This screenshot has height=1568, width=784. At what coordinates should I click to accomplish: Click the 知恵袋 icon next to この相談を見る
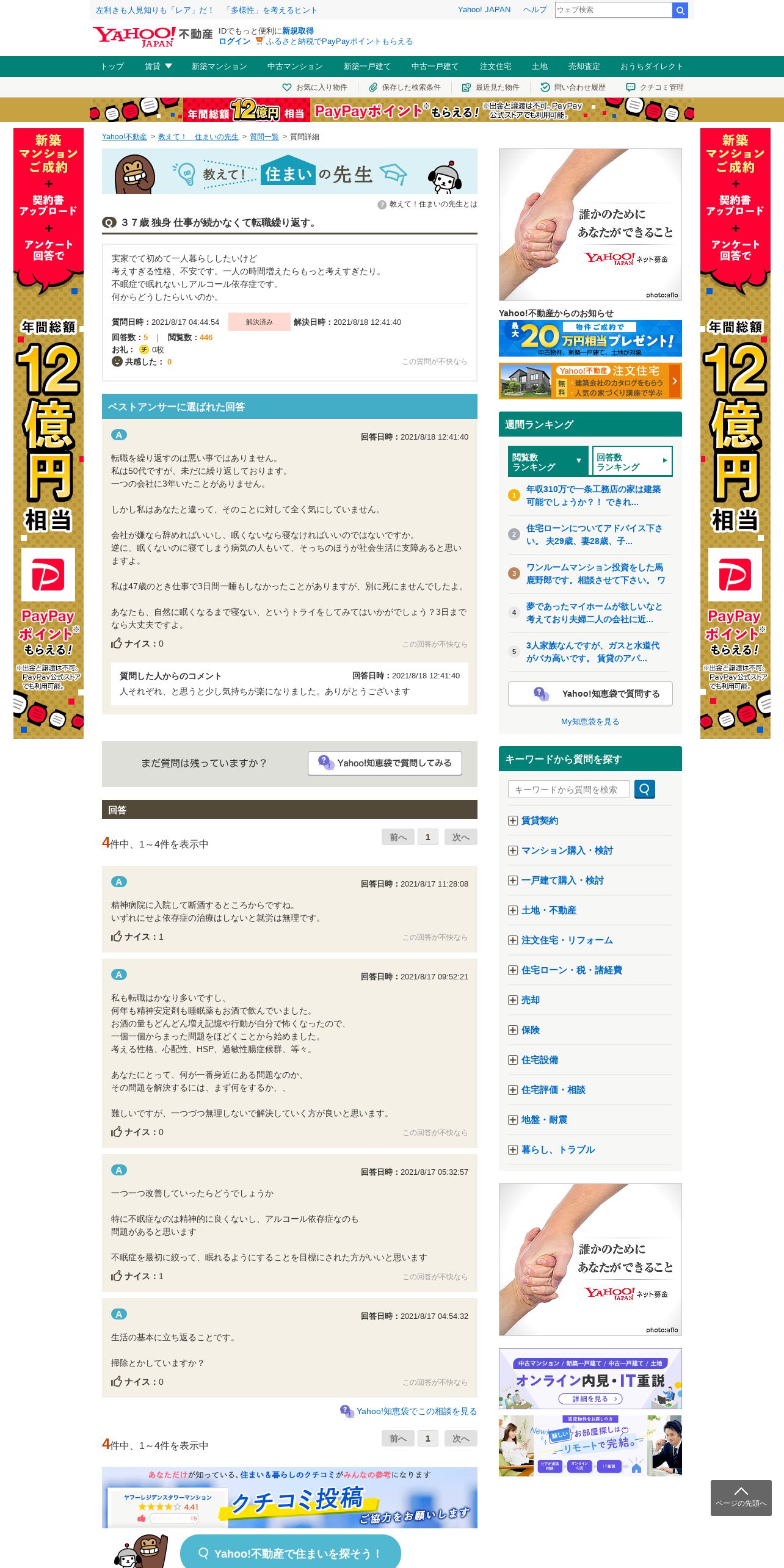[347, 1411]
